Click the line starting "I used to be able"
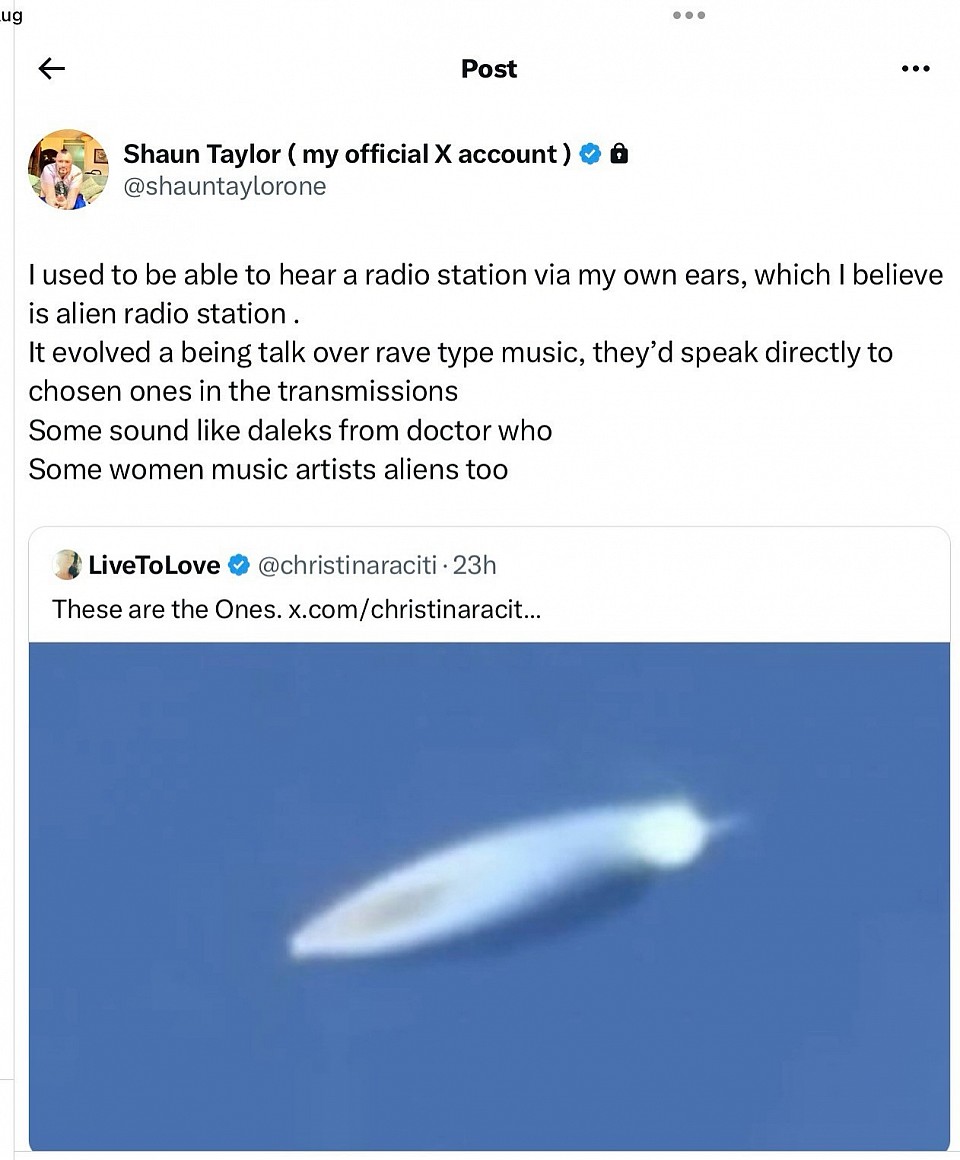This screenshot has width=960, height=1160. 485,275
